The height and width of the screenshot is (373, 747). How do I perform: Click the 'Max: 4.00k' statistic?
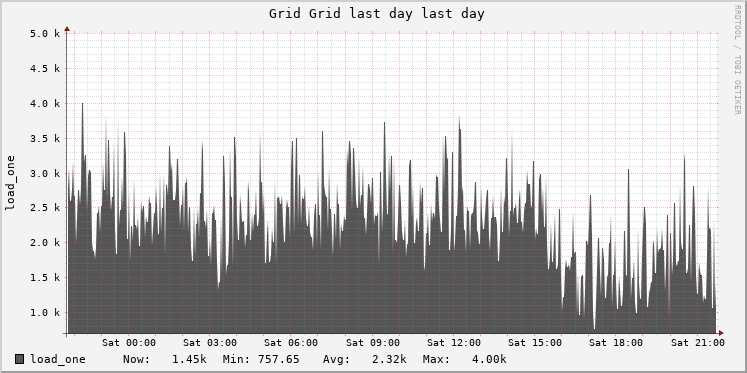click(x=464, y=359)
